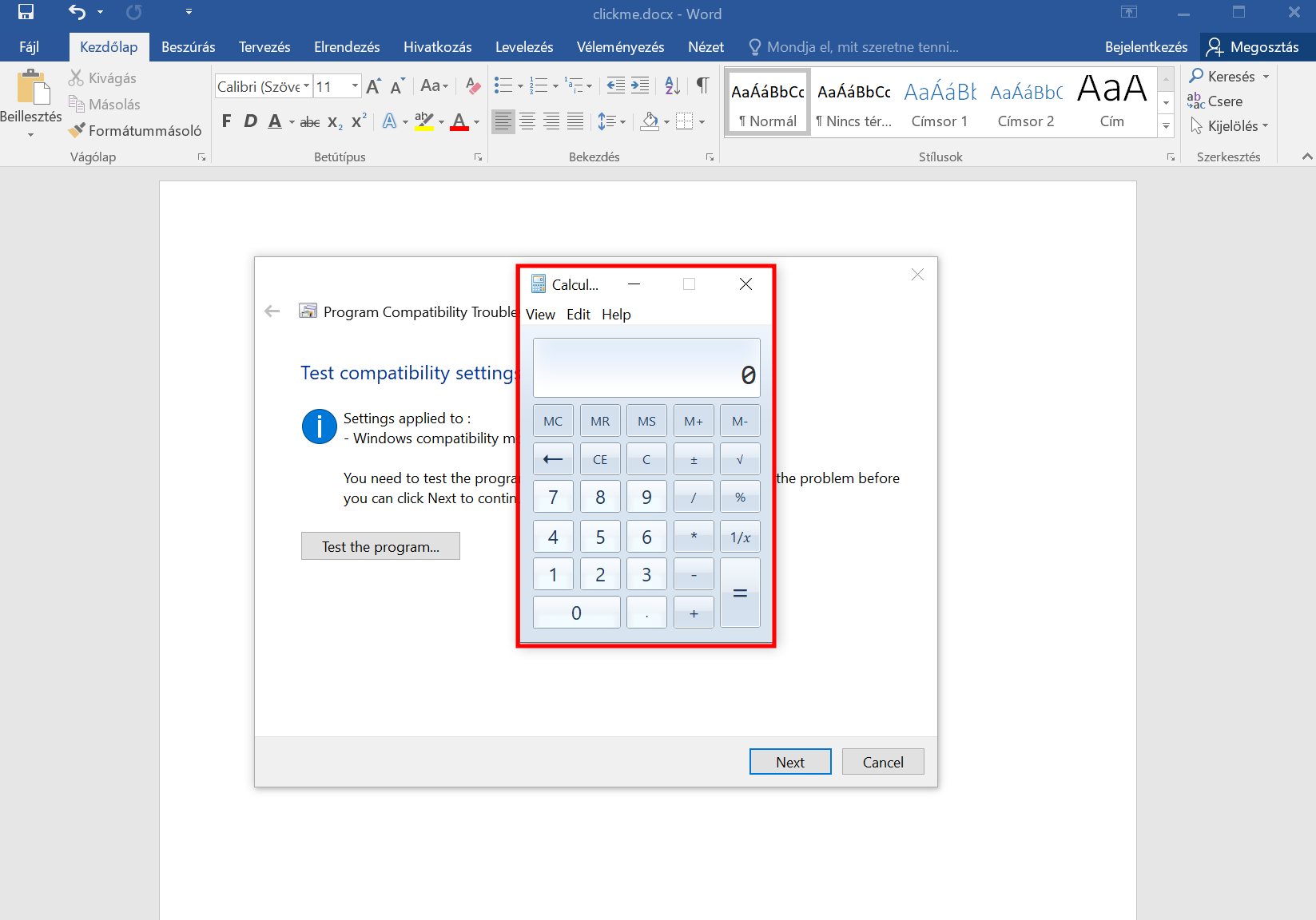Open font name dropdown Calibri
The image size is (1316, 920).
pyautogui.click(x=306, y=86)
